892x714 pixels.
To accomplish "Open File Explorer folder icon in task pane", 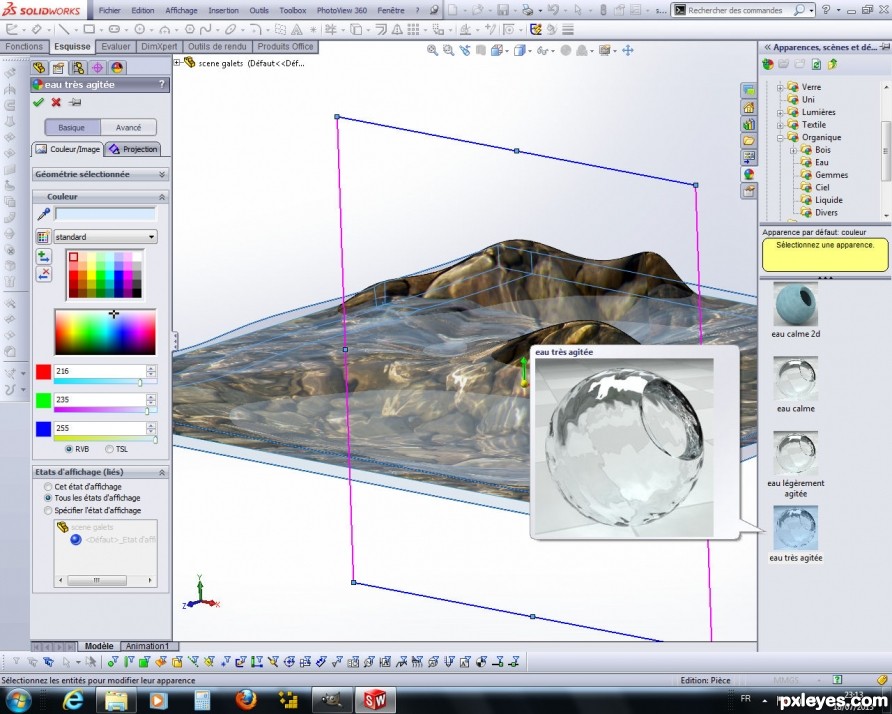I will click(x=749, y=141).
